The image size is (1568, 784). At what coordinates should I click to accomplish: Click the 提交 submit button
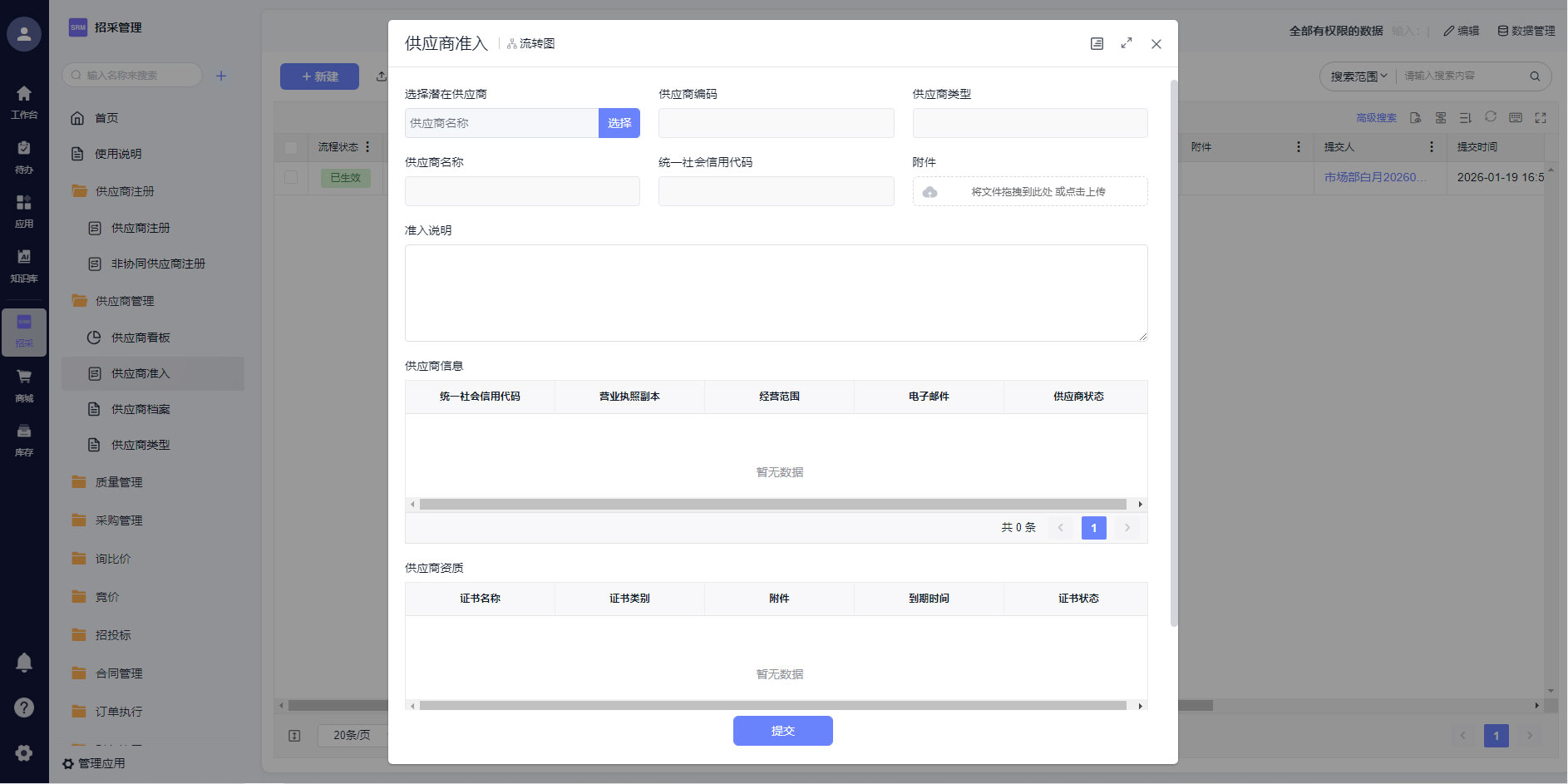click(782, 731)
